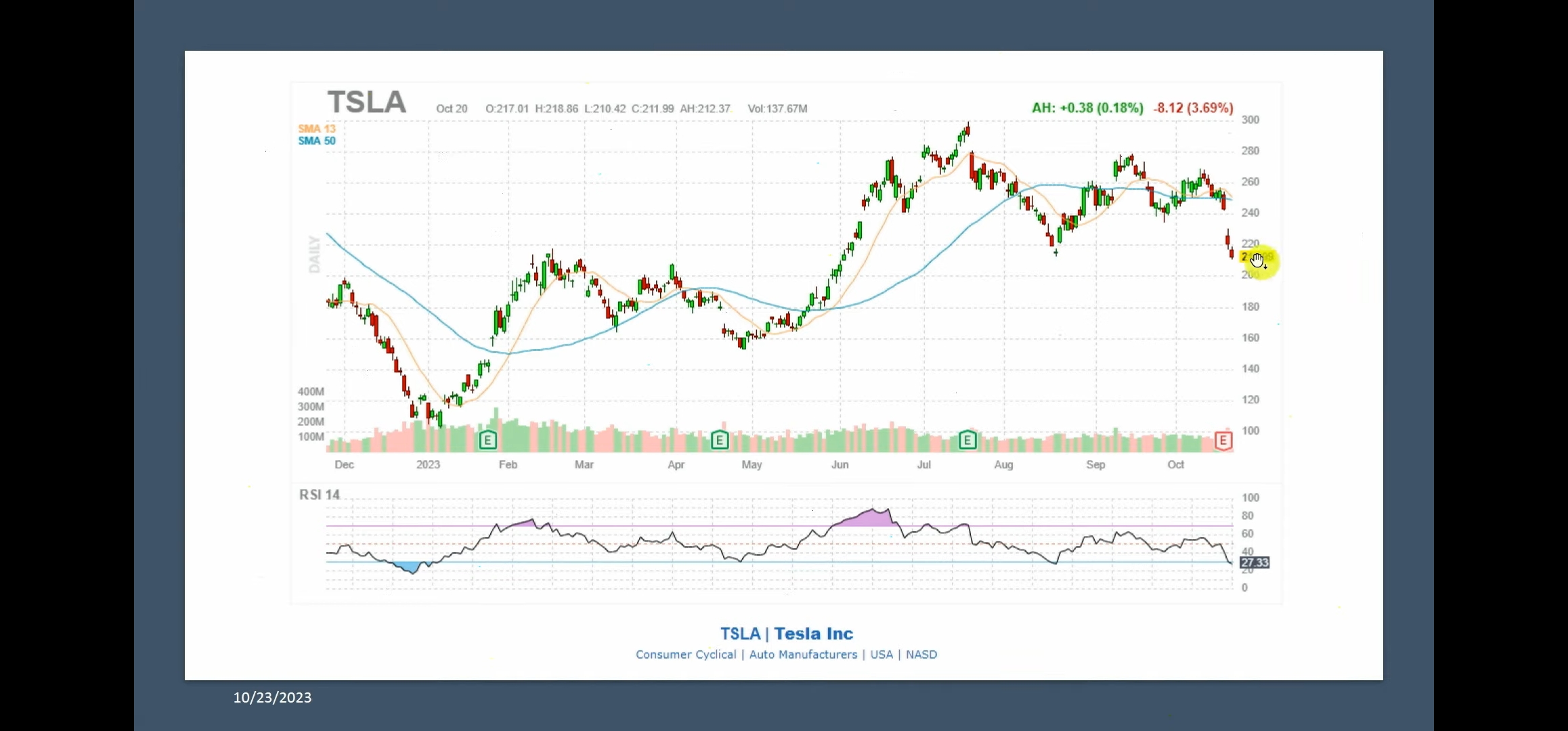Screen dimensions: 1568x731
Task: Open the Auto Manufacturers industry link
Action: (x=803, y=655)
